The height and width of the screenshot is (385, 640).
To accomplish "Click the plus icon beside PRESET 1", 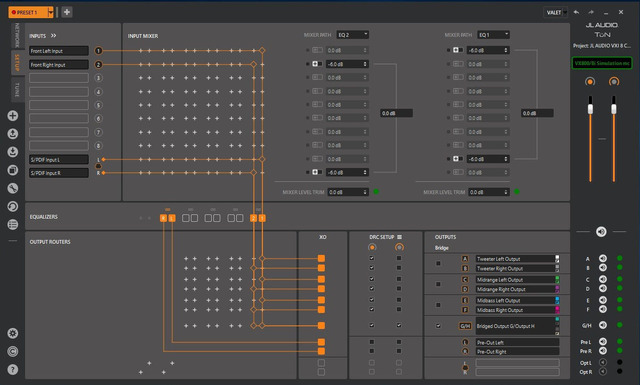I will 67,12.
